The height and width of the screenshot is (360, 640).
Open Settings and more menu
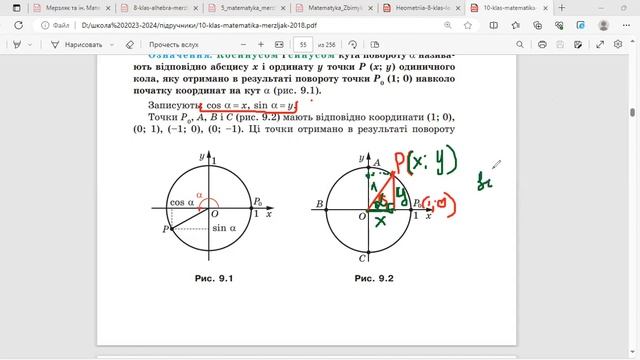(626, 25)
